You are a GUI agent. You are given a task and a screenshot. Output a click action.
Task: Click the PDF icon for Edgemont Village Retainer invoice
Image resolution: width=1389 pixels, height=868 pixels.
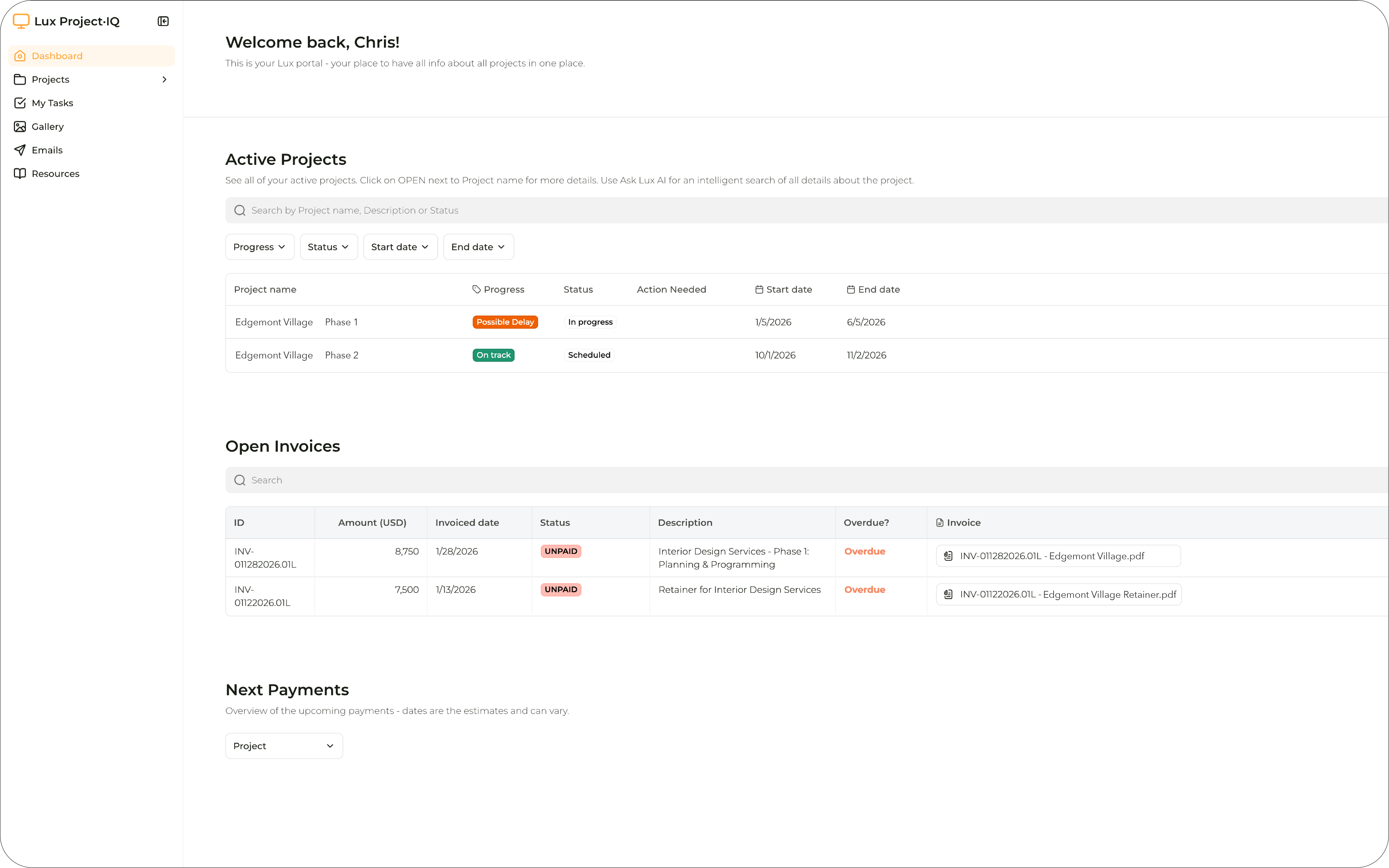948,594
